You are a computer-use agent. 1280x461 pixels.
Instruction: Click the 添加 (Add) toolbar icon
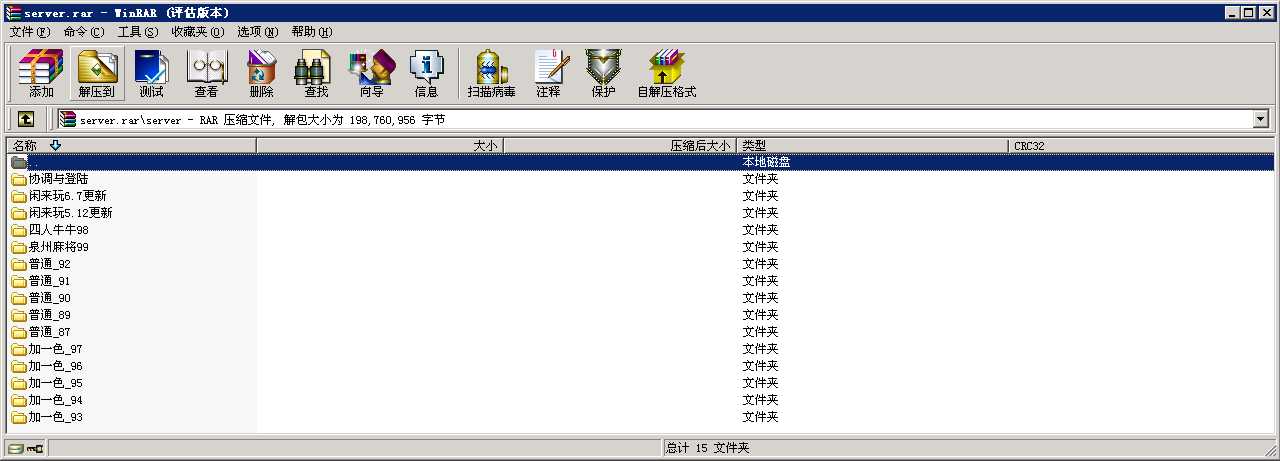[x=41, y=74]
